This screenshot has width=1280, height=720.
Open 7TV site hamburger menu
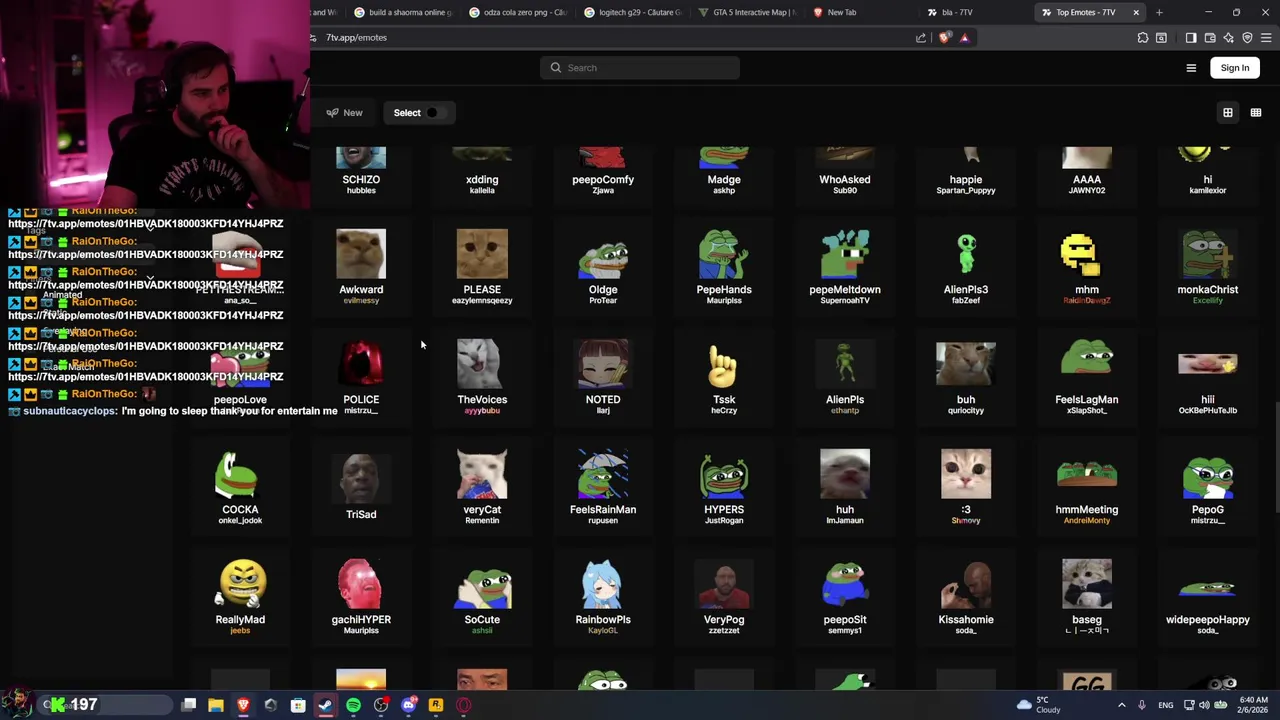pos(1191,68)
